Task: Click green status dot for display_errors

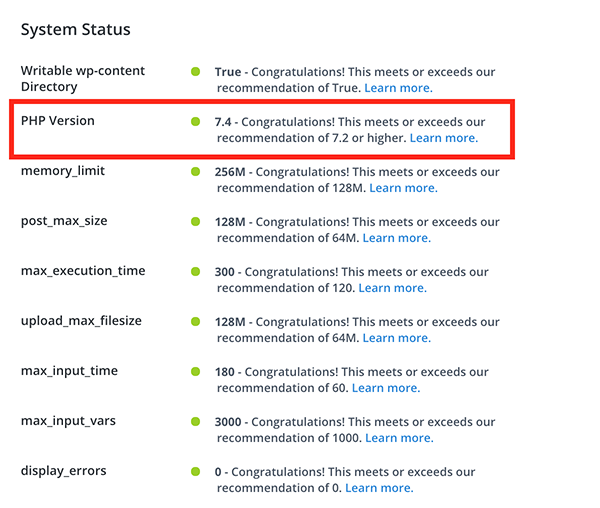Action: point(196,472)
